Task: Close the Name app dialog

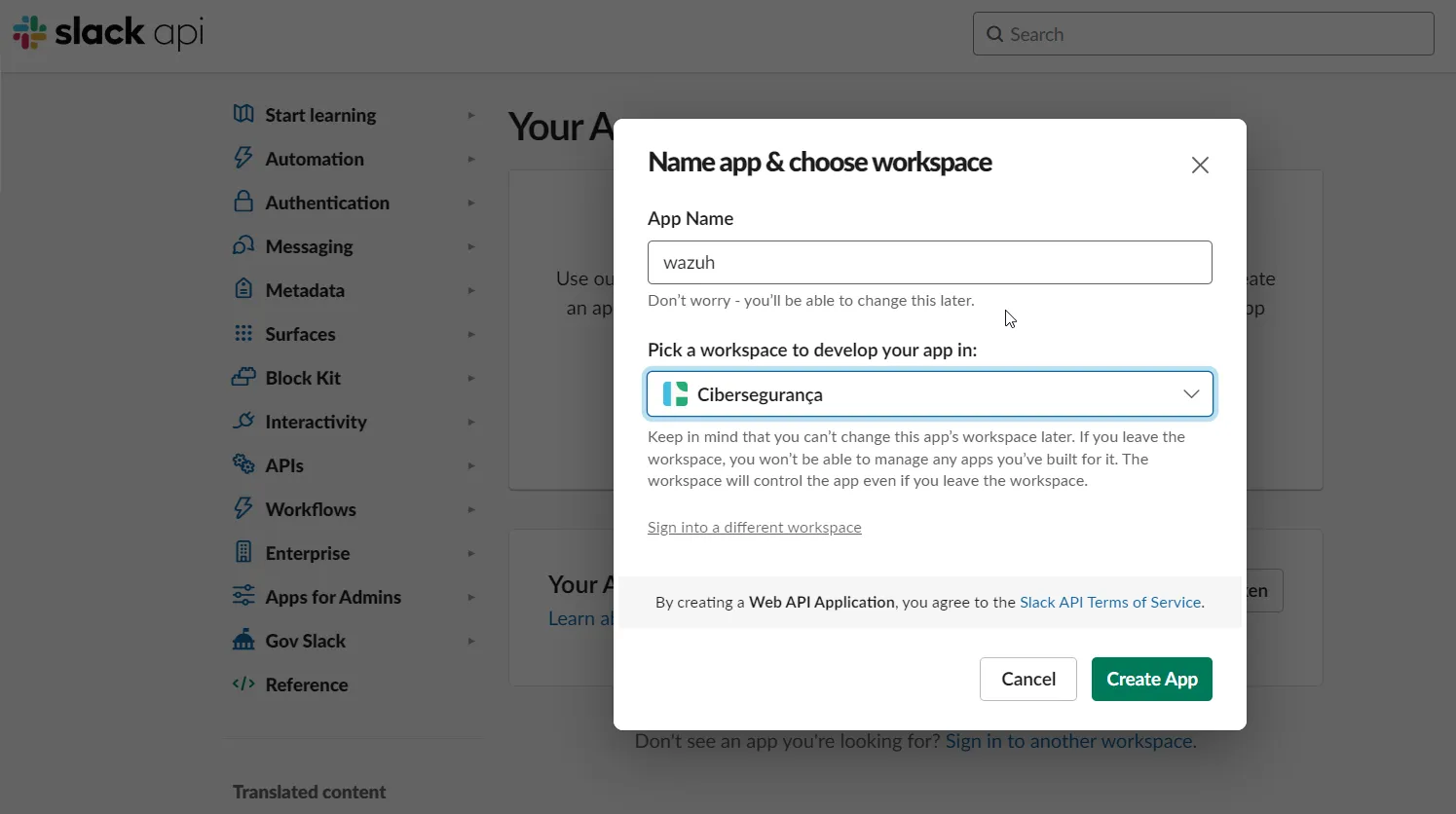Action: tap(1200, 165)
